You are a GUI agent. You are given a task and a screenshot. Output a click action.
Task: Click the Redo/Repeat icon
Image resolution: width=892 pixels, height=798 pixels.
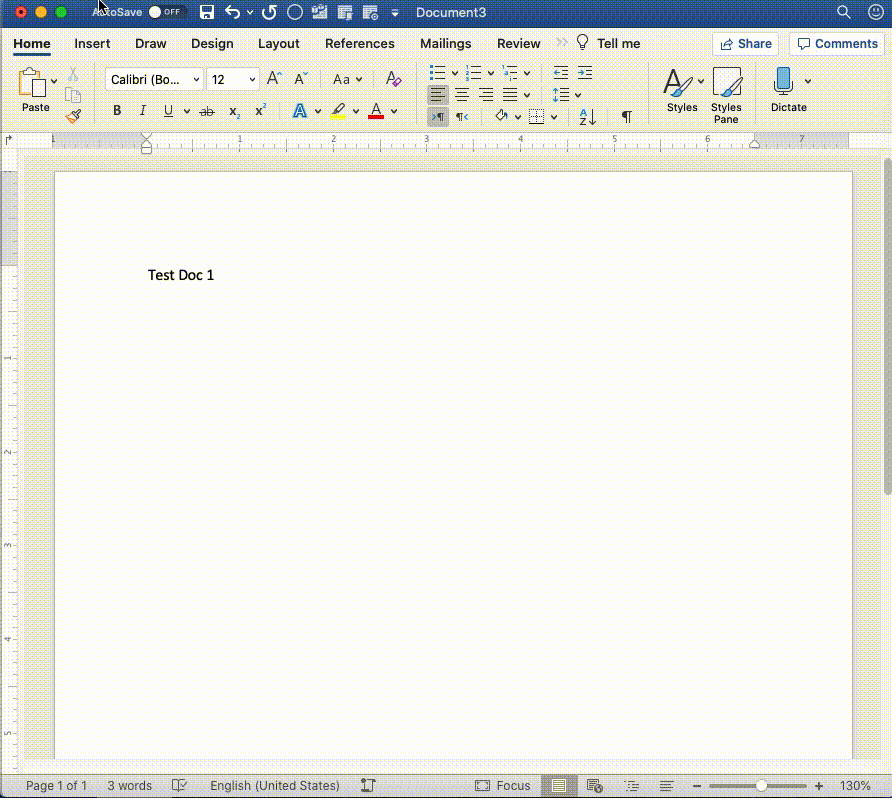pyautogui.click(x=269, y=12)
